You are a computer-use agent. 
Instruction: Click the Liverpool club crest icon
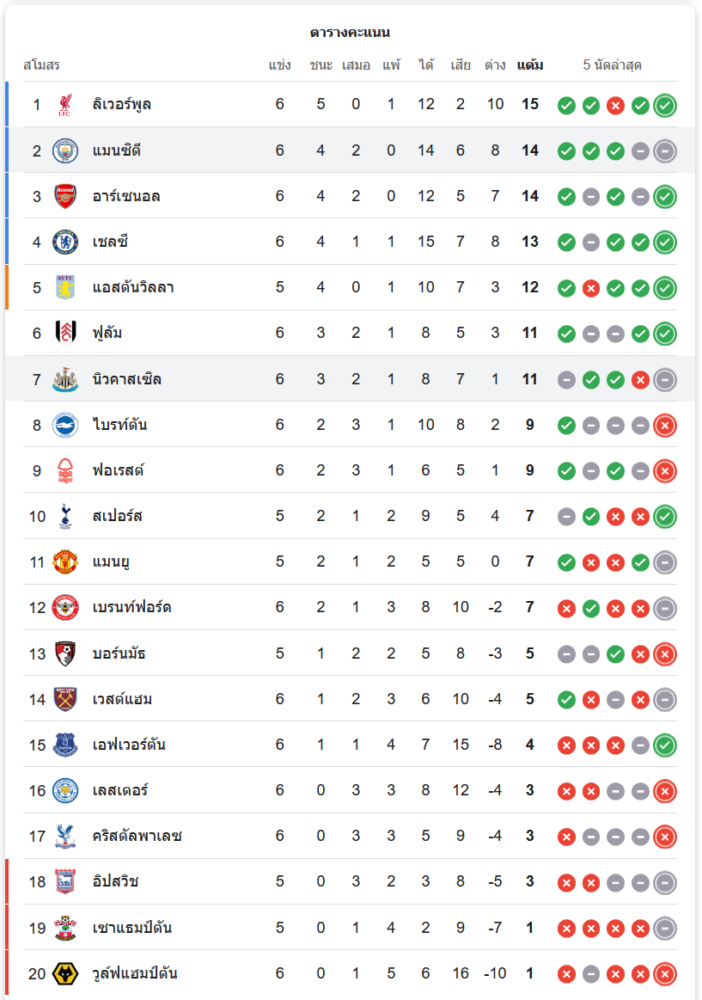[65, 105]
